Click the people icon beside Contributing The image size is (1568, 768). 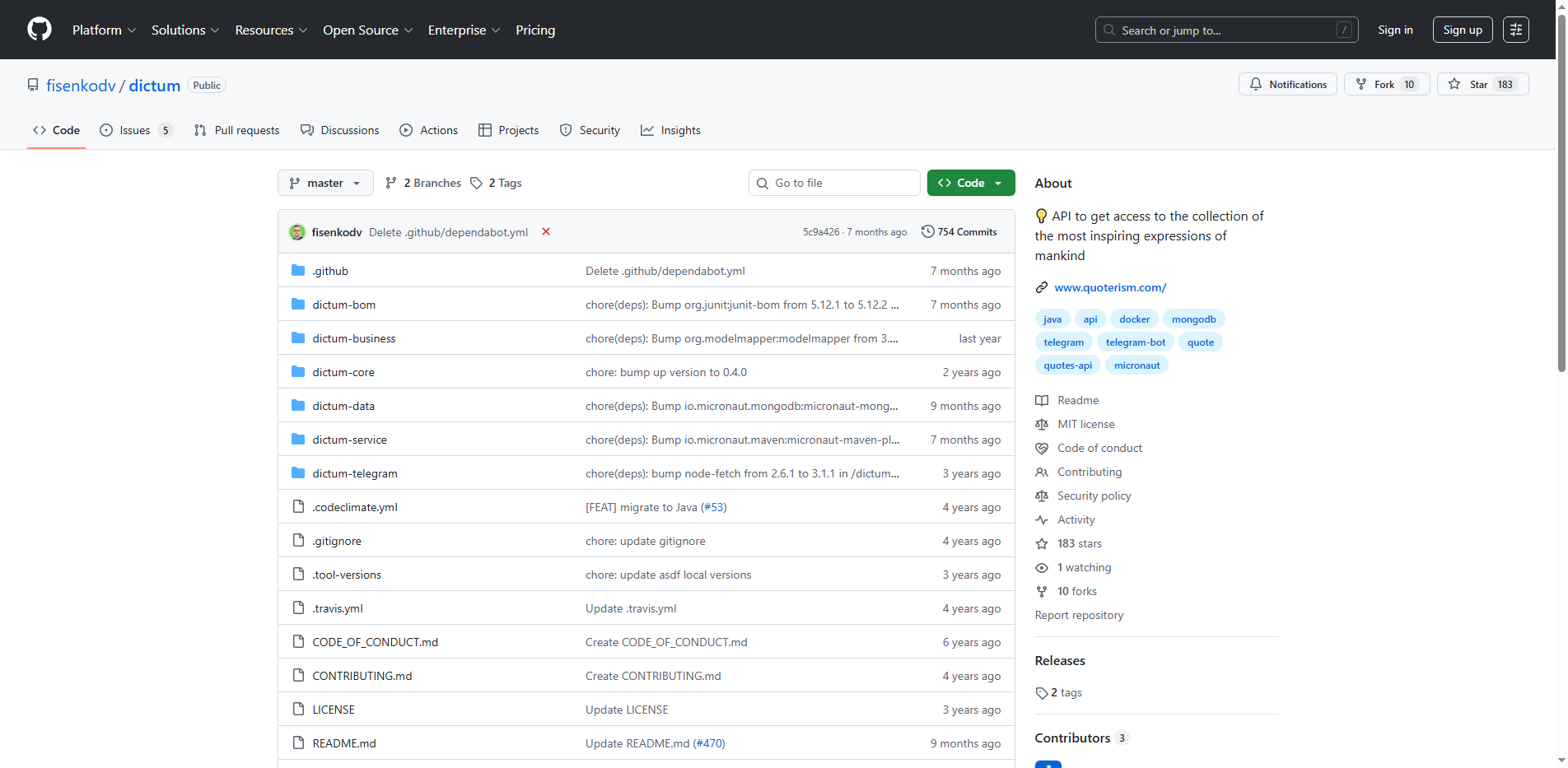click(1042, 472)
